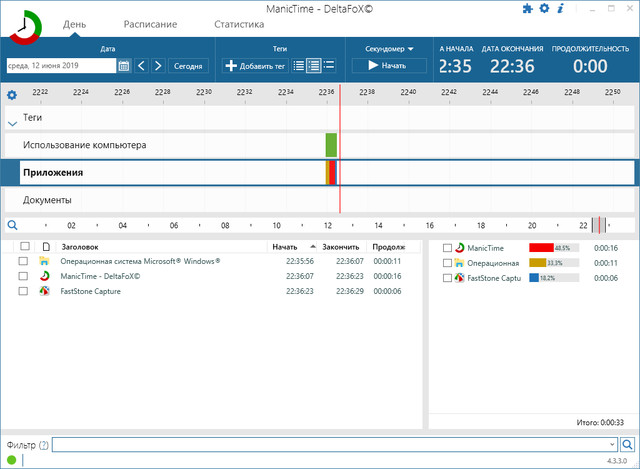This screenshot has height=469, width=640.
Task: Open the calendar date picker icon
Action: pos(124,66)
